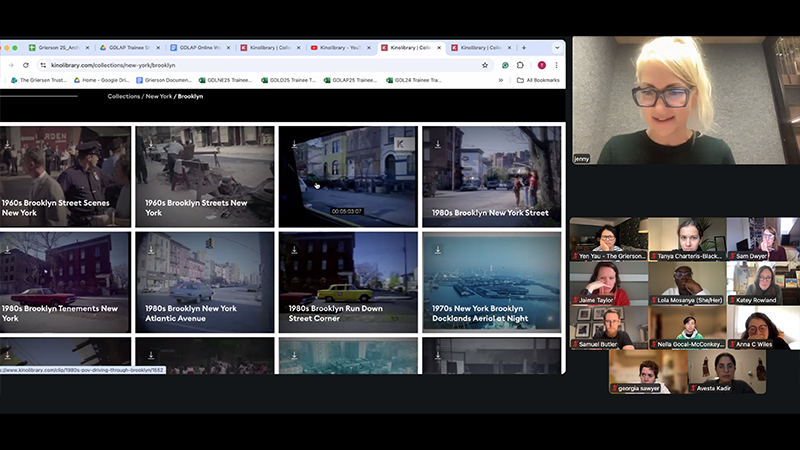This screenshot has width=800, height=450.
Task: Go to New York in breadcrumb
Action: [x=158, y=97]
